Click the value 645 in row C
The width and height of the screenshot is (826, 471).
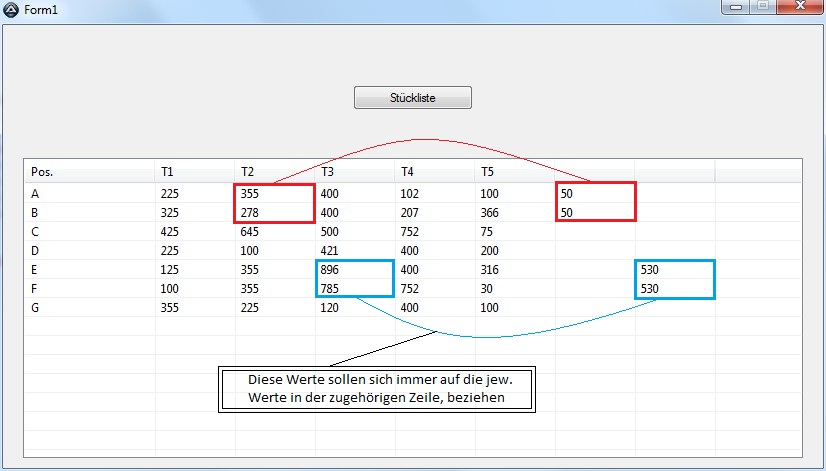(251, 232)
